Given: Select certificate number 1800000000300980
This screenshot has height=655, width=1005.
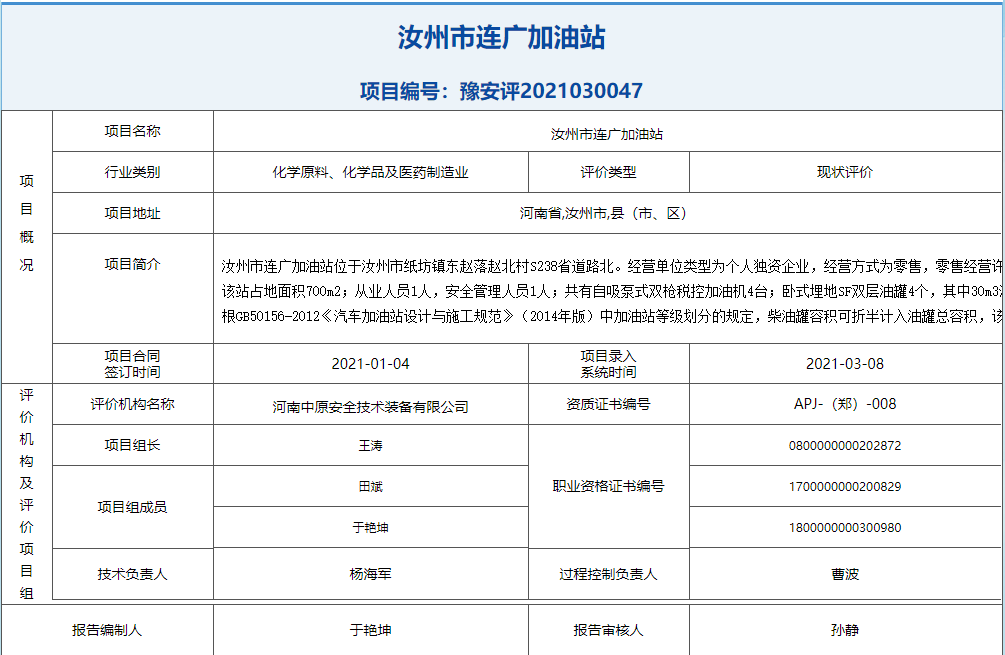Looking at the screenshot, I should click(845, 527).
